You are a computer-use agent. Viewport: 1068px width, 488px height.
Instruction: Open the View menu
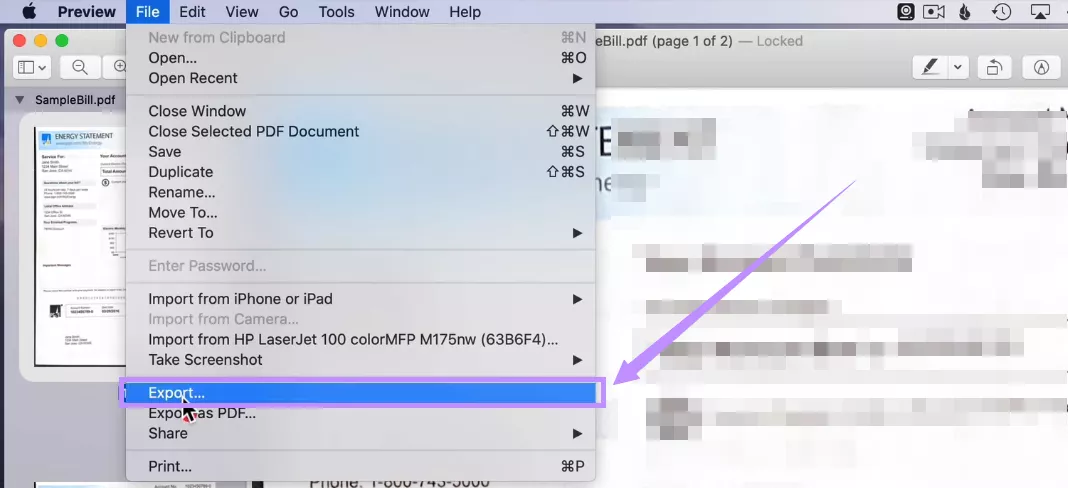[242, 12]
